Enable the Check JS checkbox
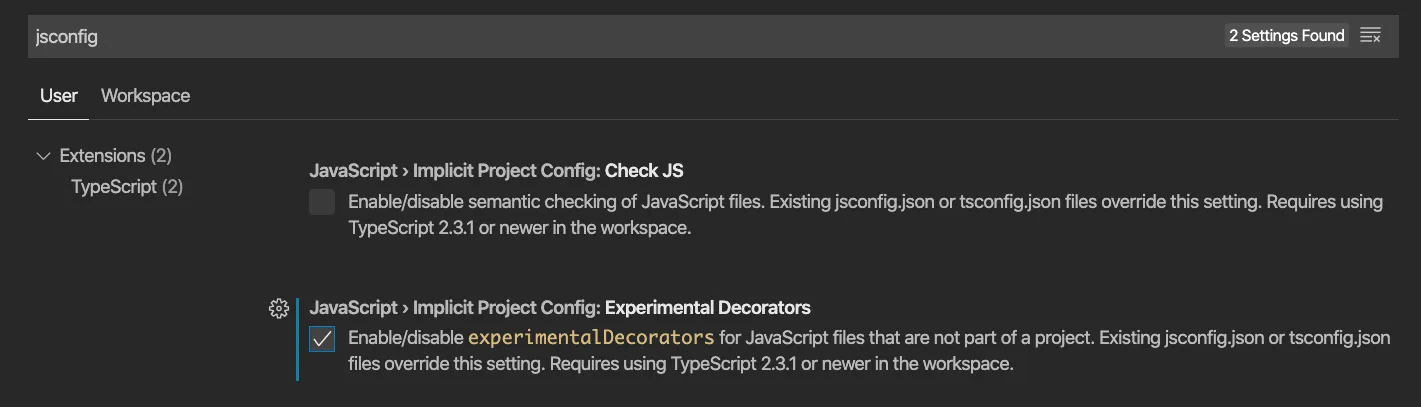The image size is (1421, 407). (x=322, y=202)
